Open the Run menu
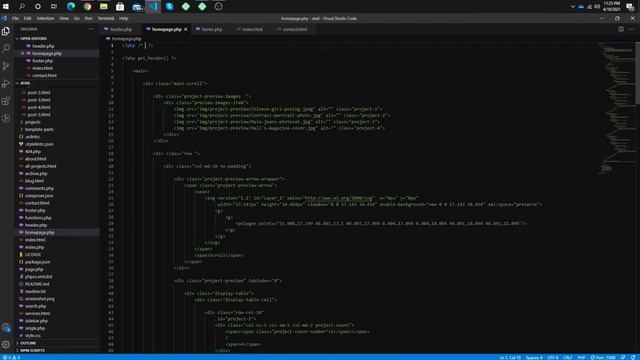Screen dimensions: 640x360 pyautogui.click(x=89, y=18)
